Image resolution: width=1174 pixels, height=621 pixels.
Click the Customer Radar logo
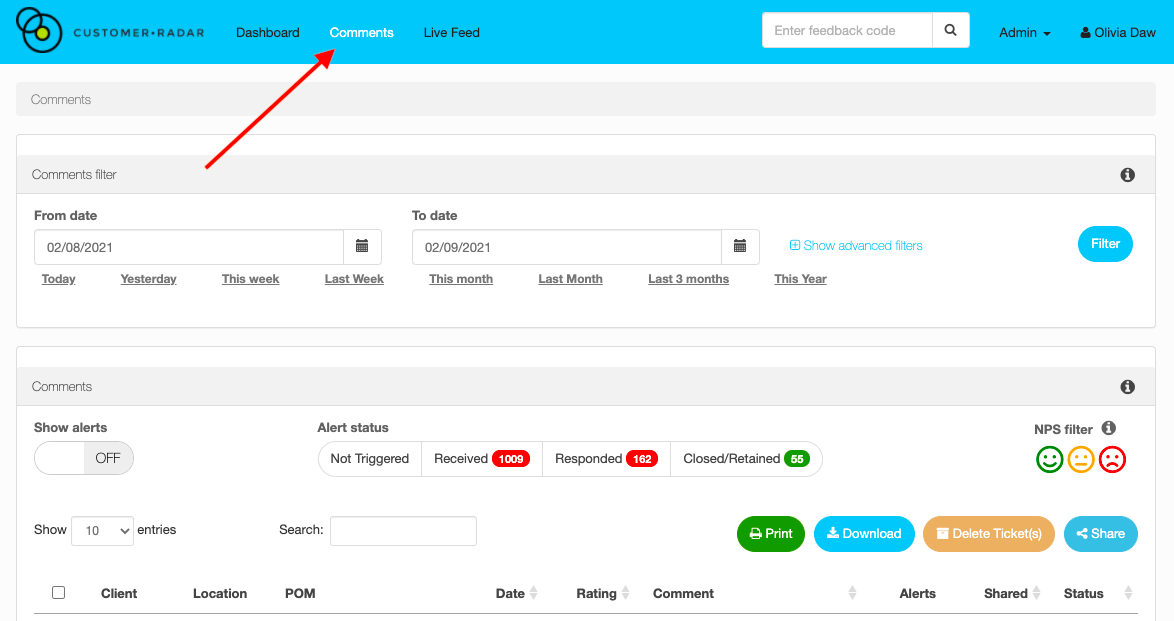110,31
